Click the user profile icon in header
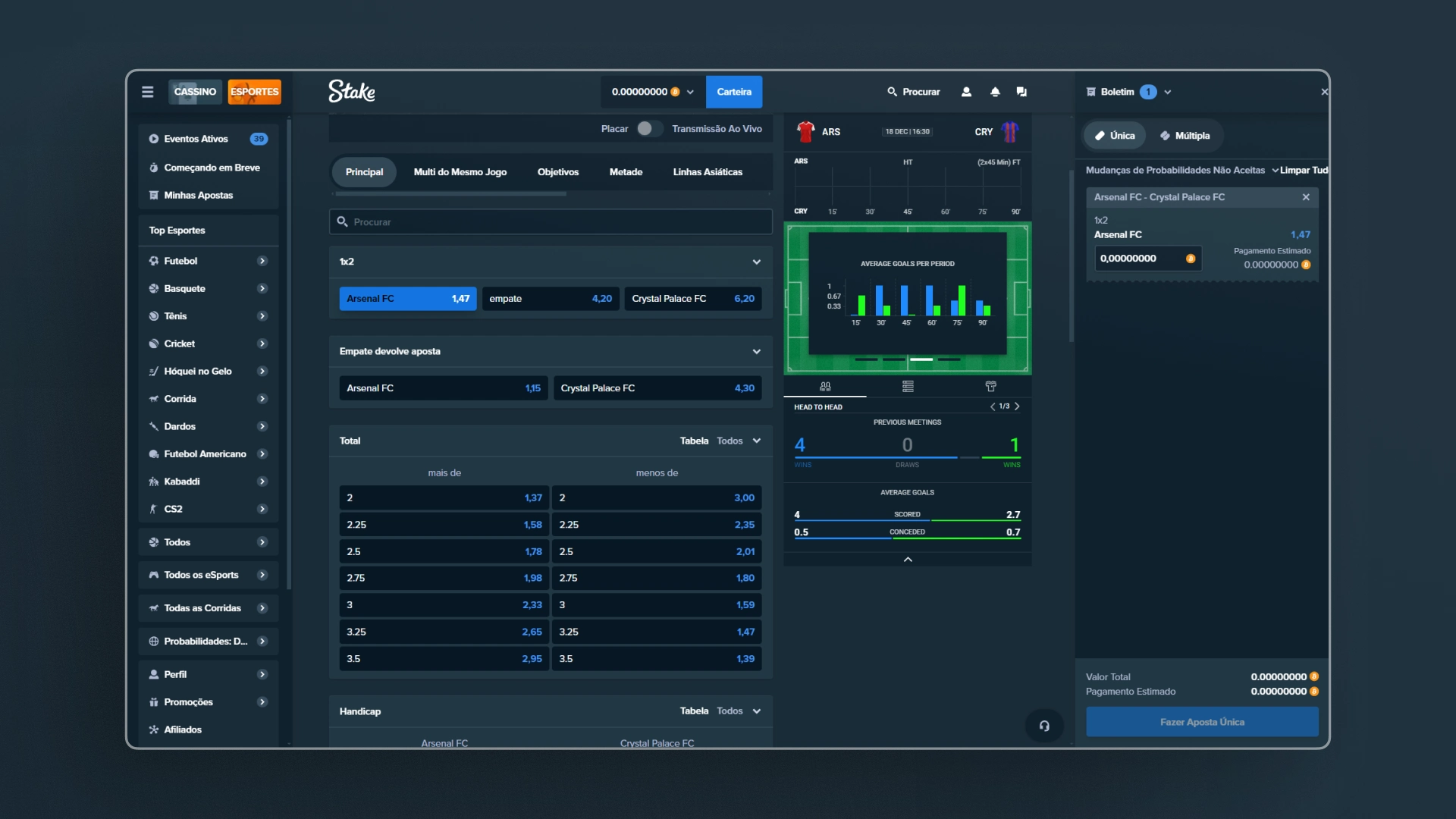 pyautogui.click(x=966, y=92)
